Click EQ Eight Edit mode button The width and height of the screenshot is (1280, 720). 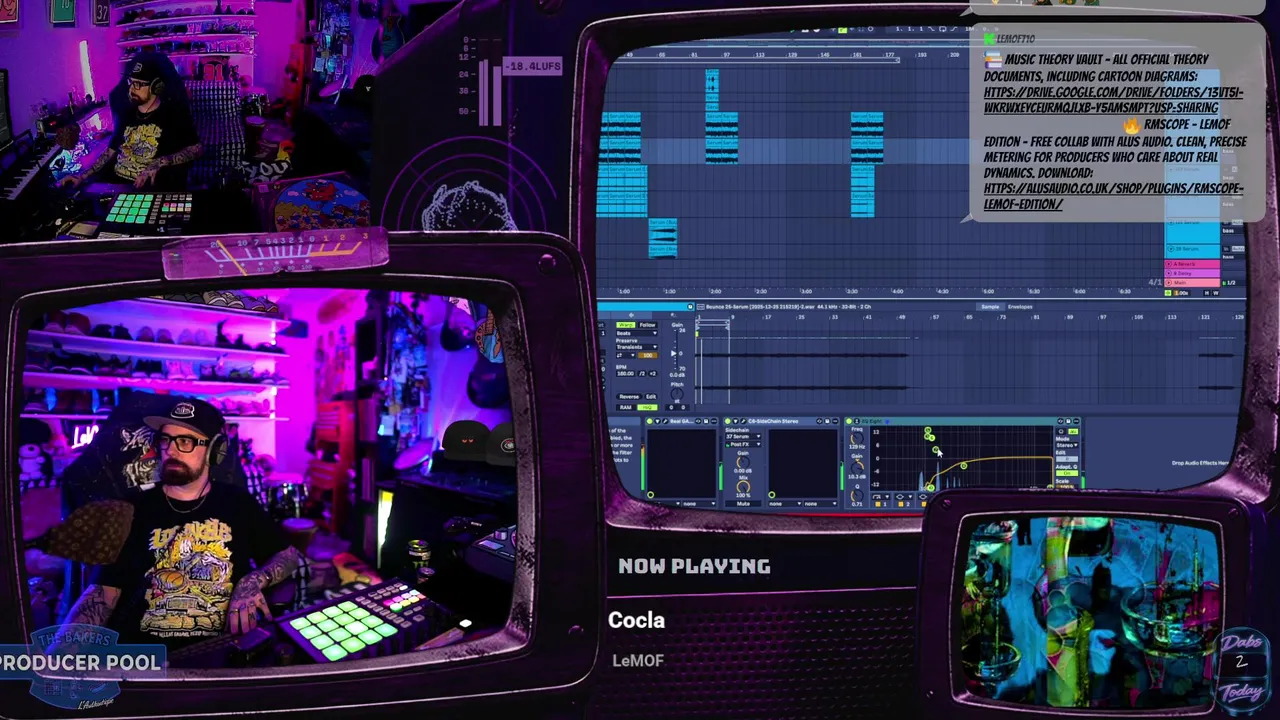click(x=1067, y=459)
